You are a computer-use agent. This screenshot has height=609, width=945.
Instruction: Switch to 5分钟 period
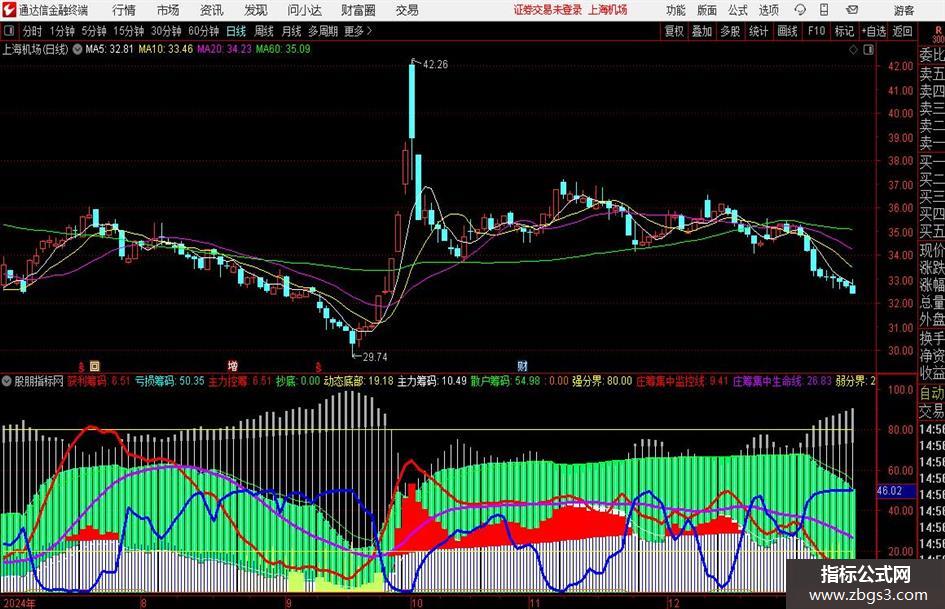click(x=94, y=31)
